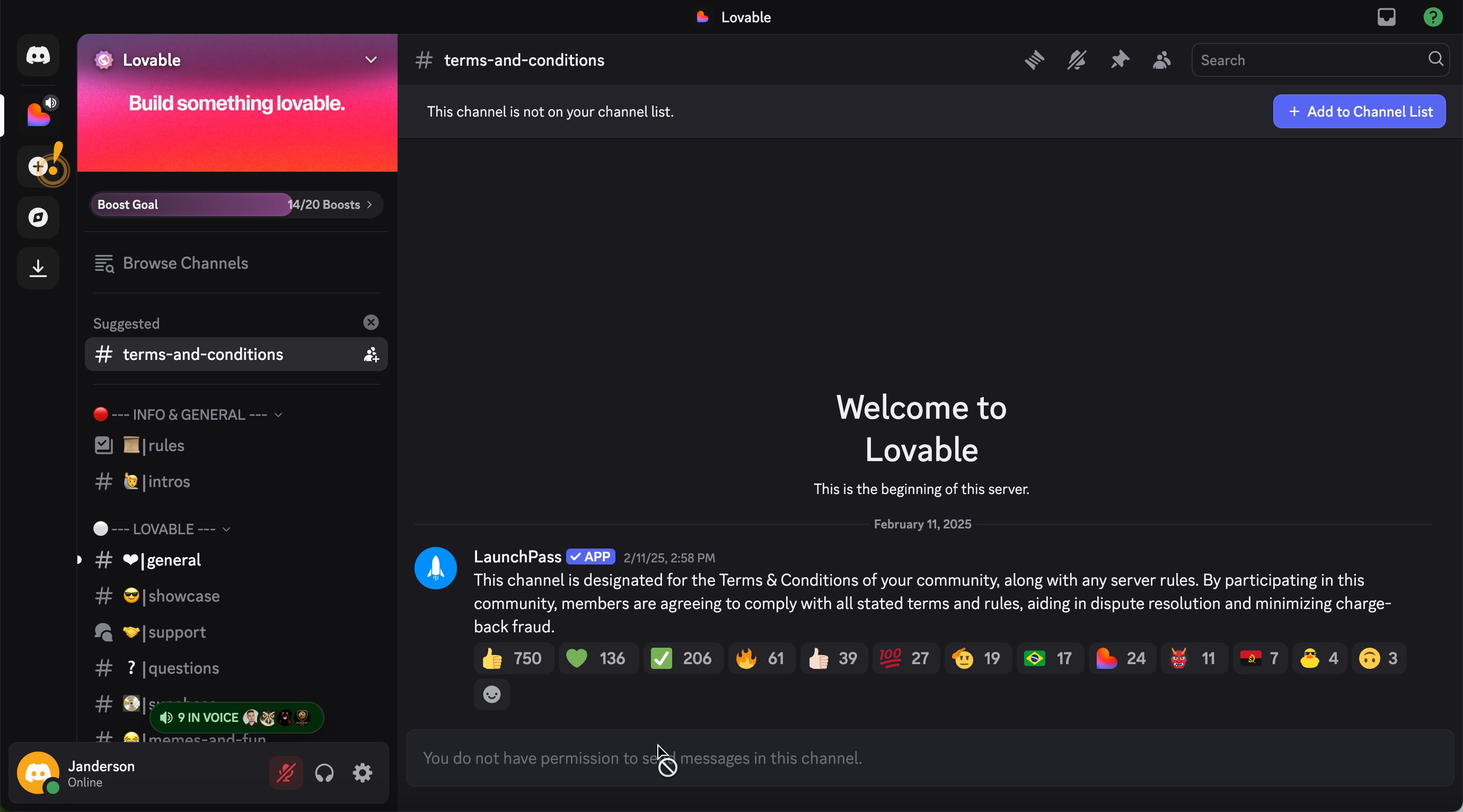
Task: Toggle microphone mute button
Action: point(286,772)
